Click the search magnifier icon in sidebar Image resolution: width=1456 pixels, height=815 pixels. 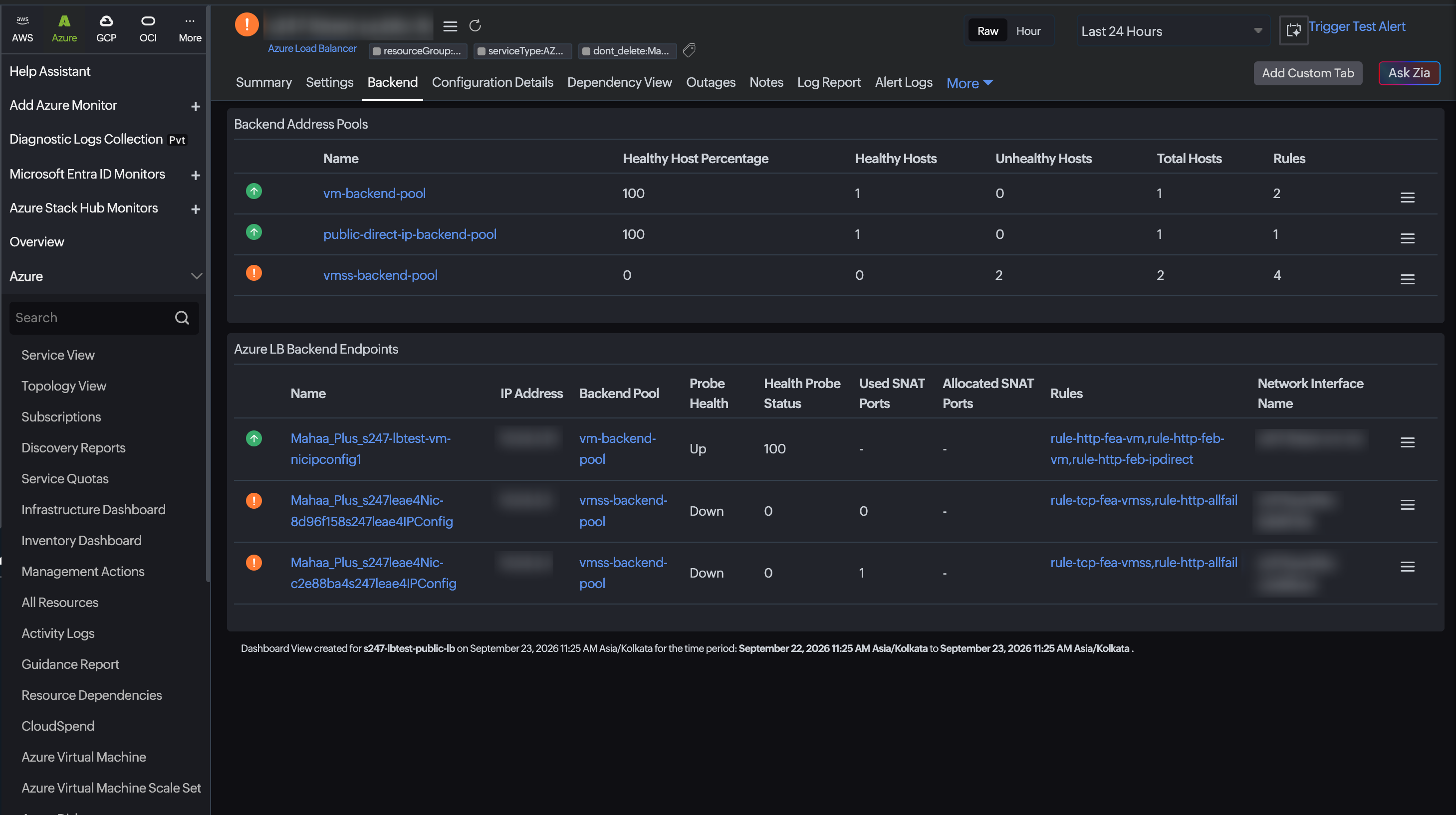pyautogui.click(x=182, y=318)
